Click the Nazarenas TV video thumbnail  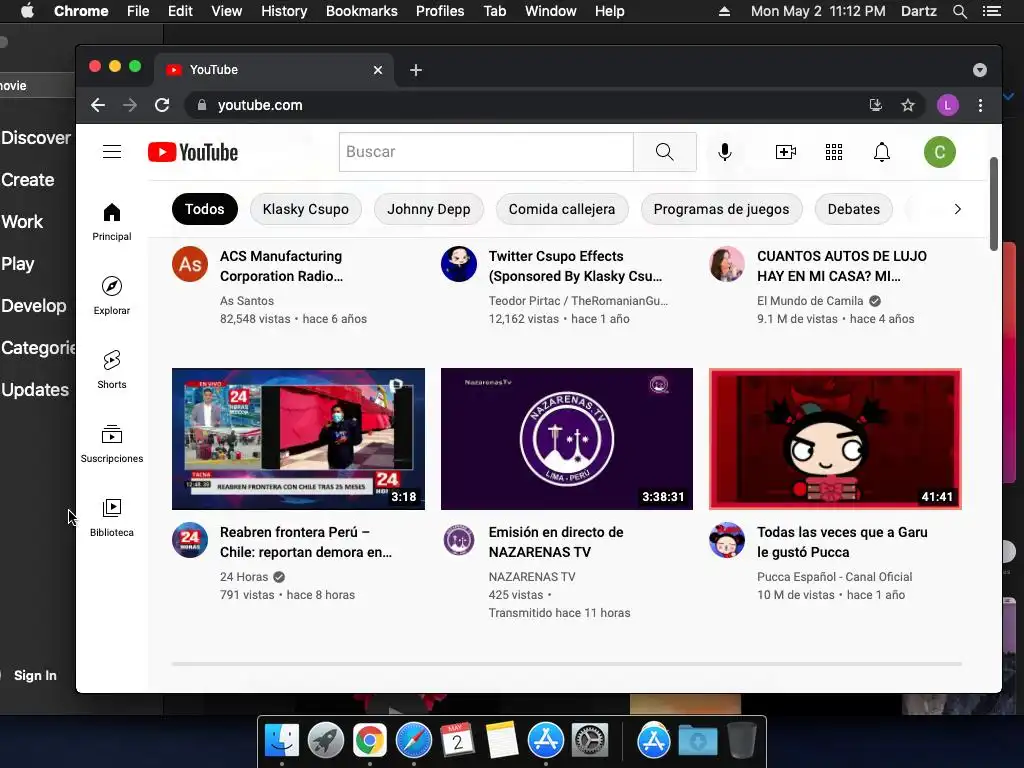(567, 439)
